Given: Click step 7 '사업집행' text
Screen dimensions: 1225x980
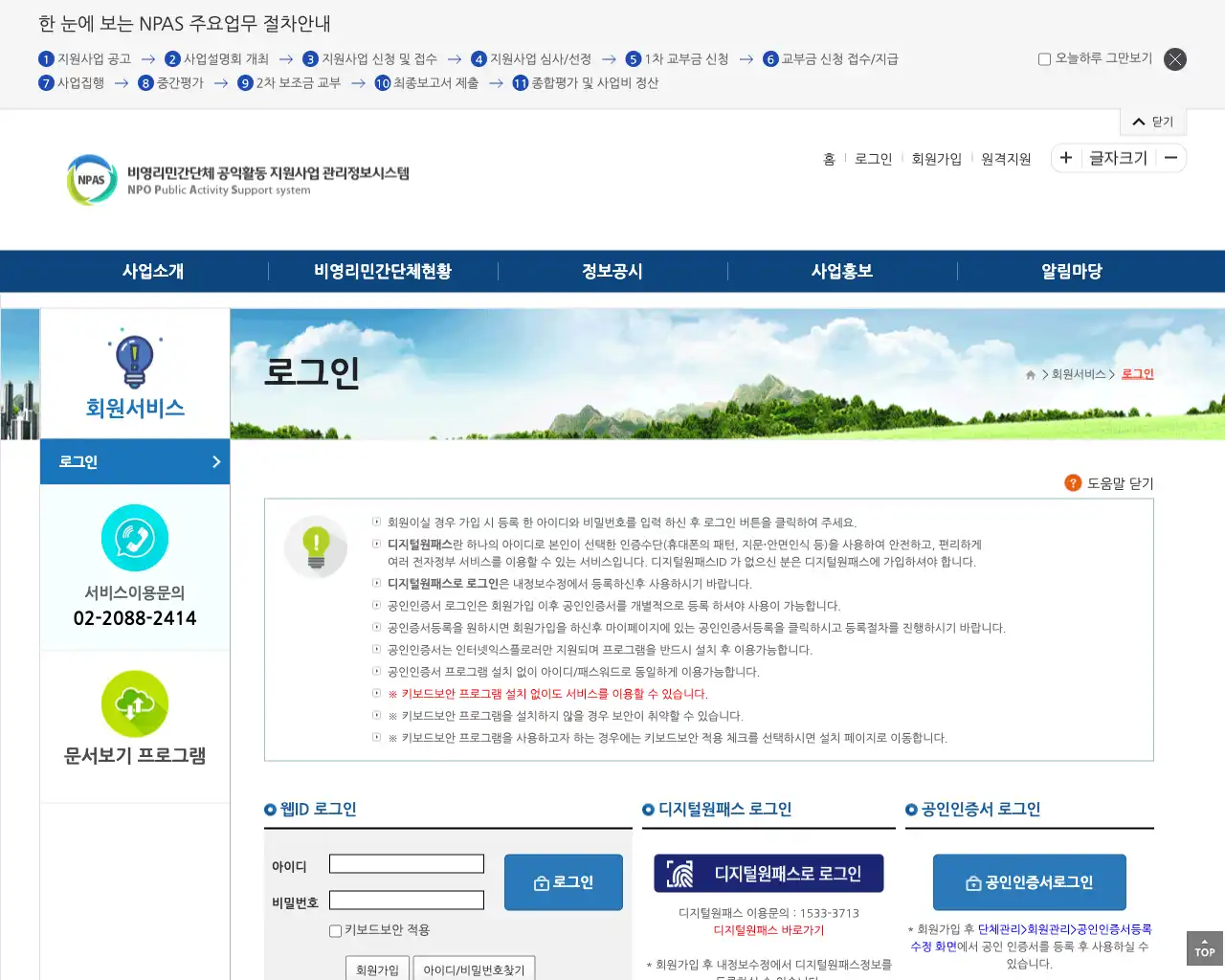Looking at the screenshot, I should click(80, 83).
